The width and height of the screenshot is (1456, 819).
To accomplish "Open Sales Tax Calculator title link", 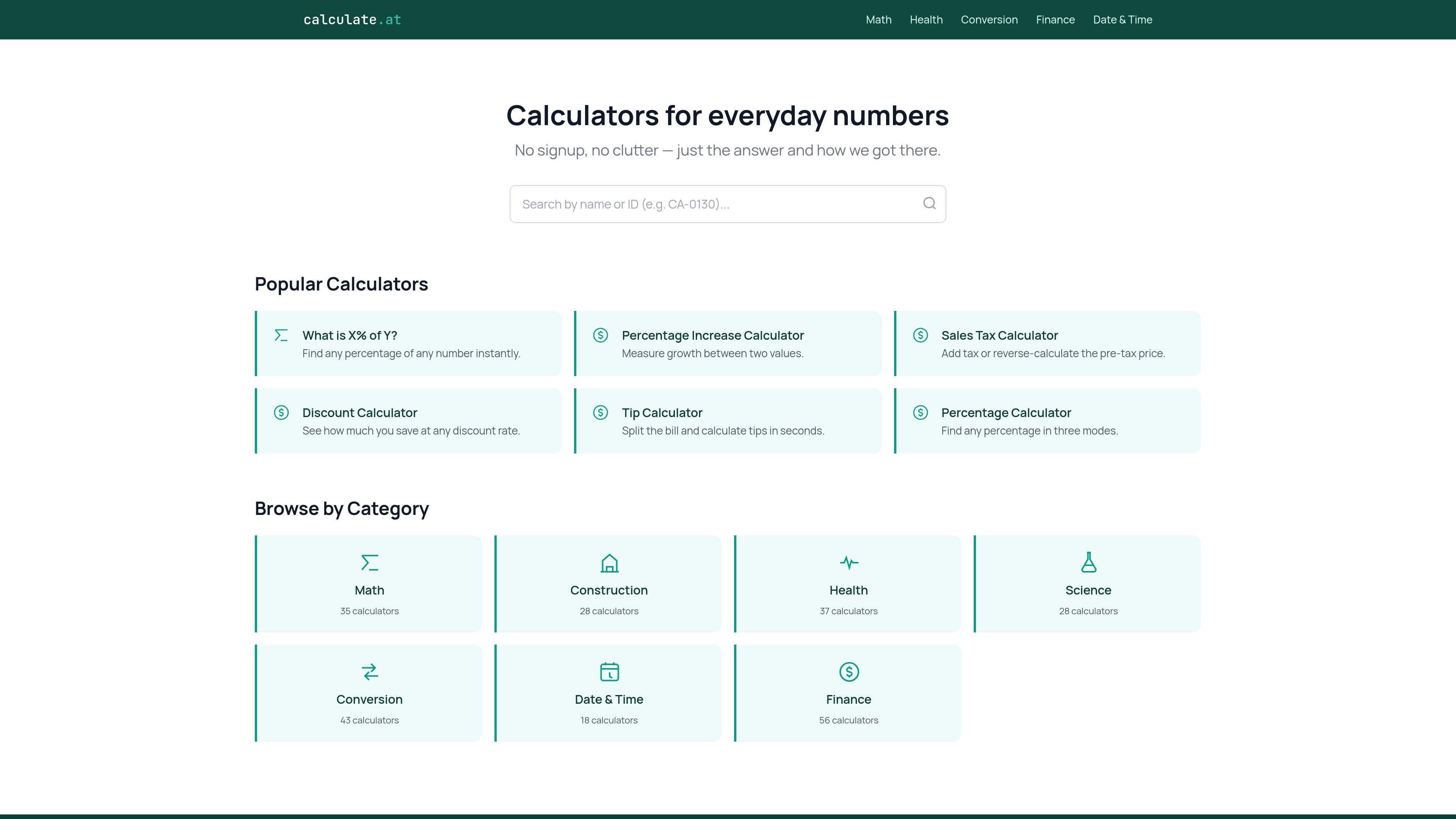I will click(999, 335).
